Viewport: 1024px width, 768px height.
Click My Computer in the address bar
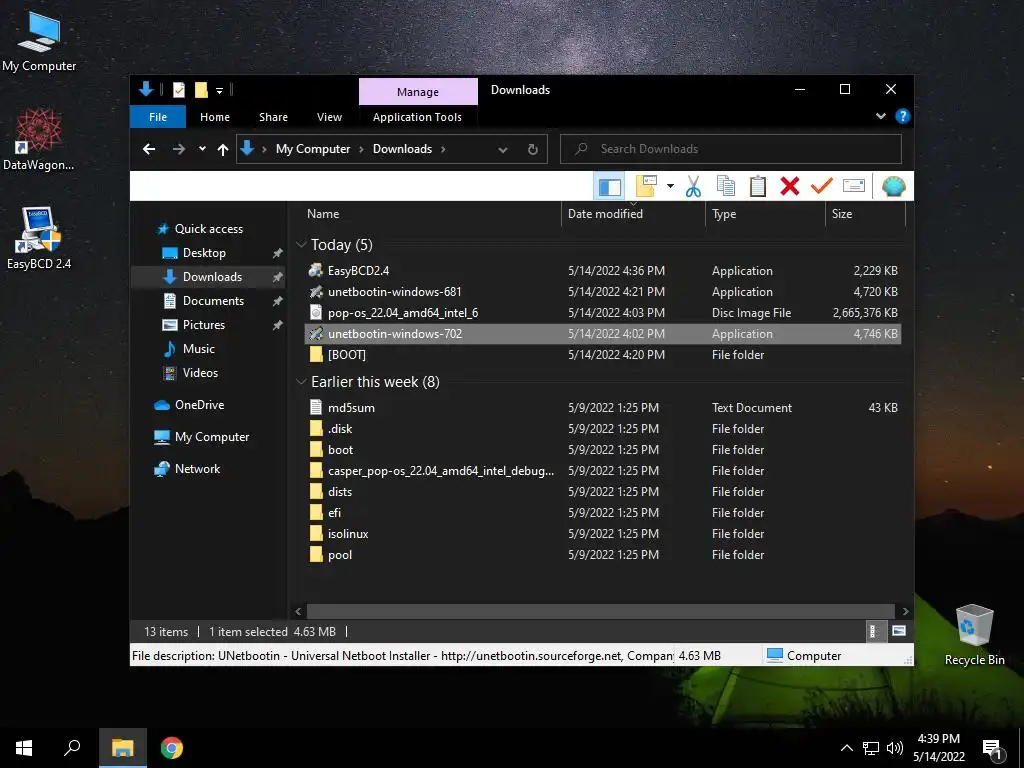tap(313, 149)
